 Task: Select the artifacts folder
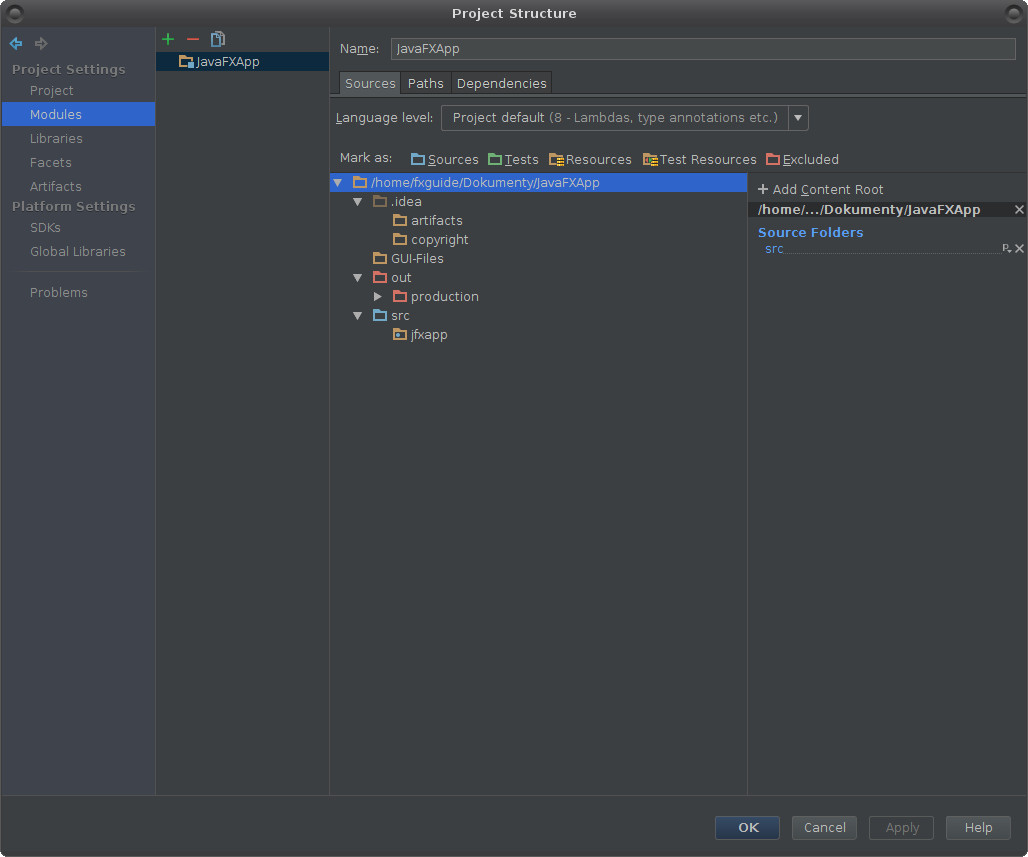click(427, 221)
